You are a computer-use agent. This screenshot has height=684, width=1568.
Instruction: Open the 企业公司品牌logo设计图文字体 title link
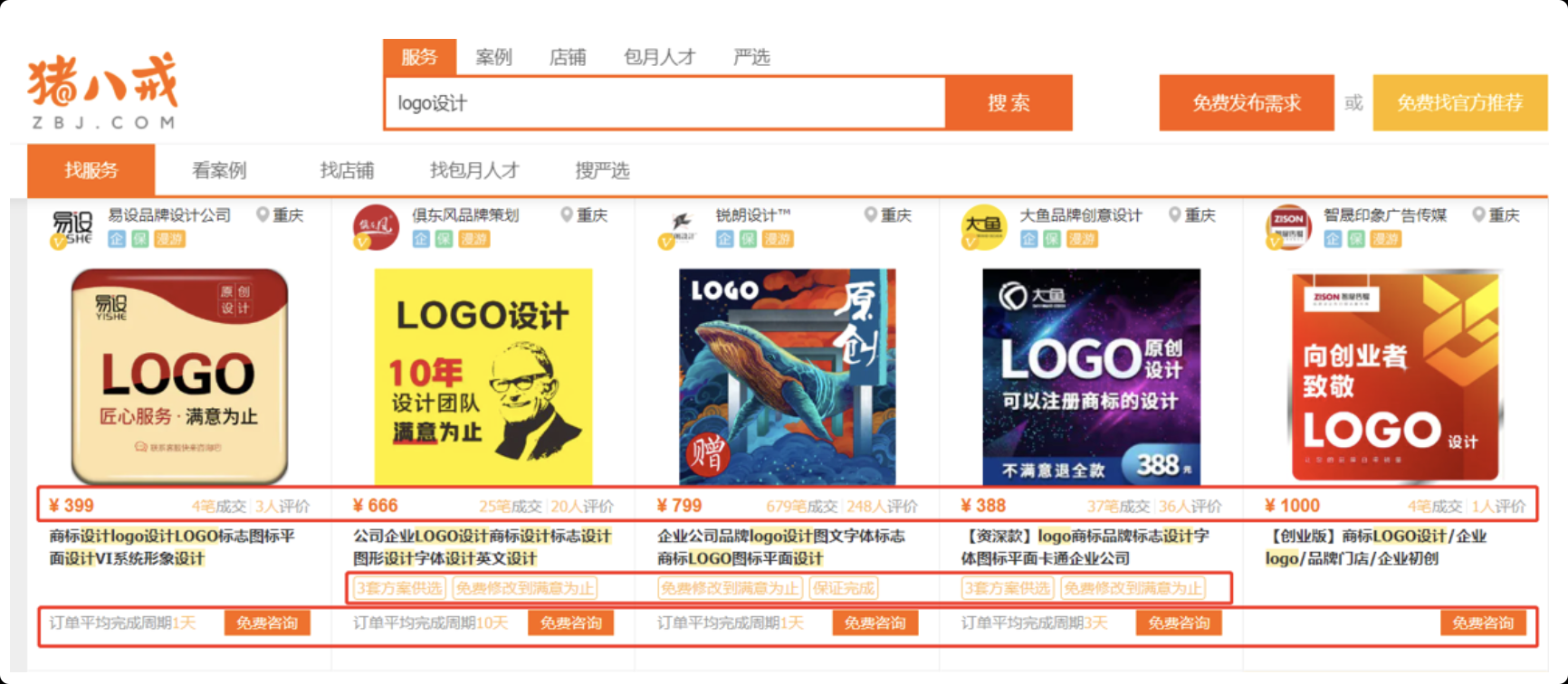[x=781, y=547]
